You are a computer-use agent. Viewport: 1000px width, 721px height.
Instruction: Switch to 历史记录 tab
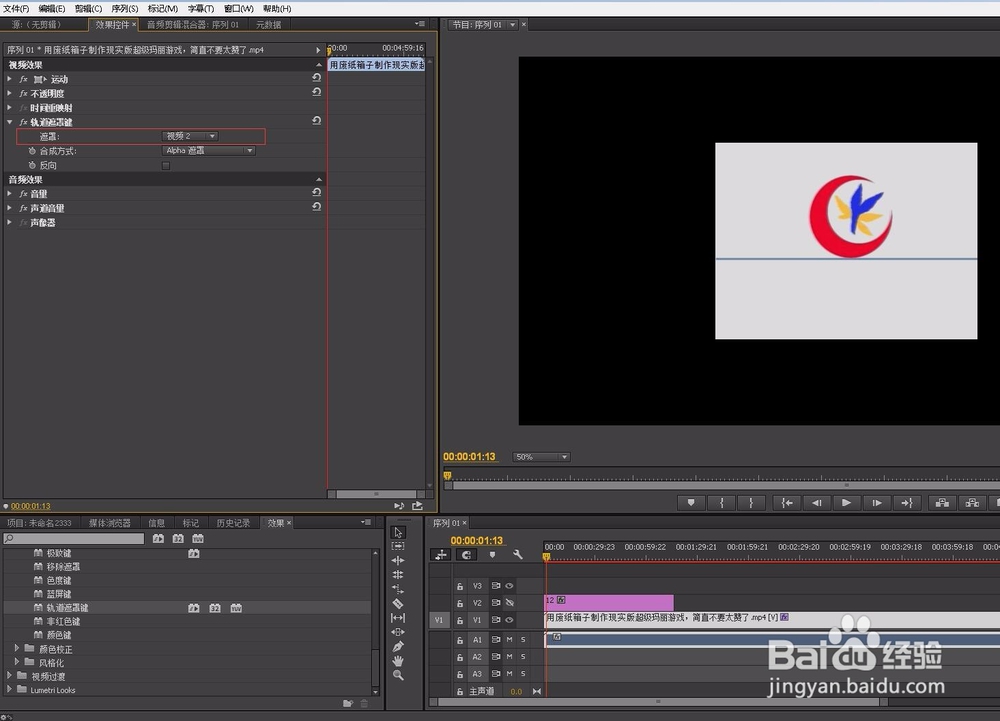pyautogui.click(x=233, y=523)
